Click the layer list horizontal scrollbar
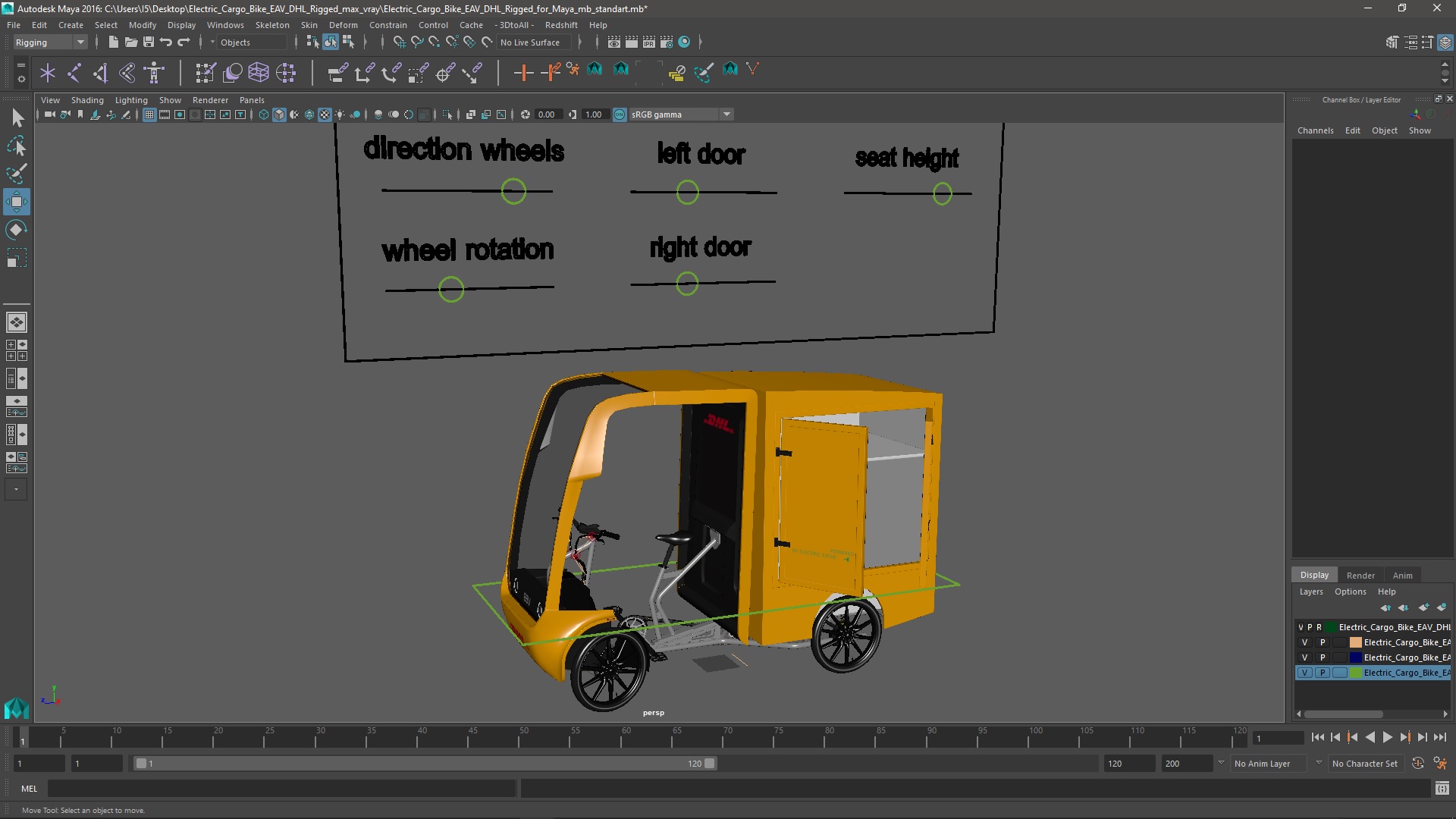Viewport: 1456px width, 819px height. 1344,714
